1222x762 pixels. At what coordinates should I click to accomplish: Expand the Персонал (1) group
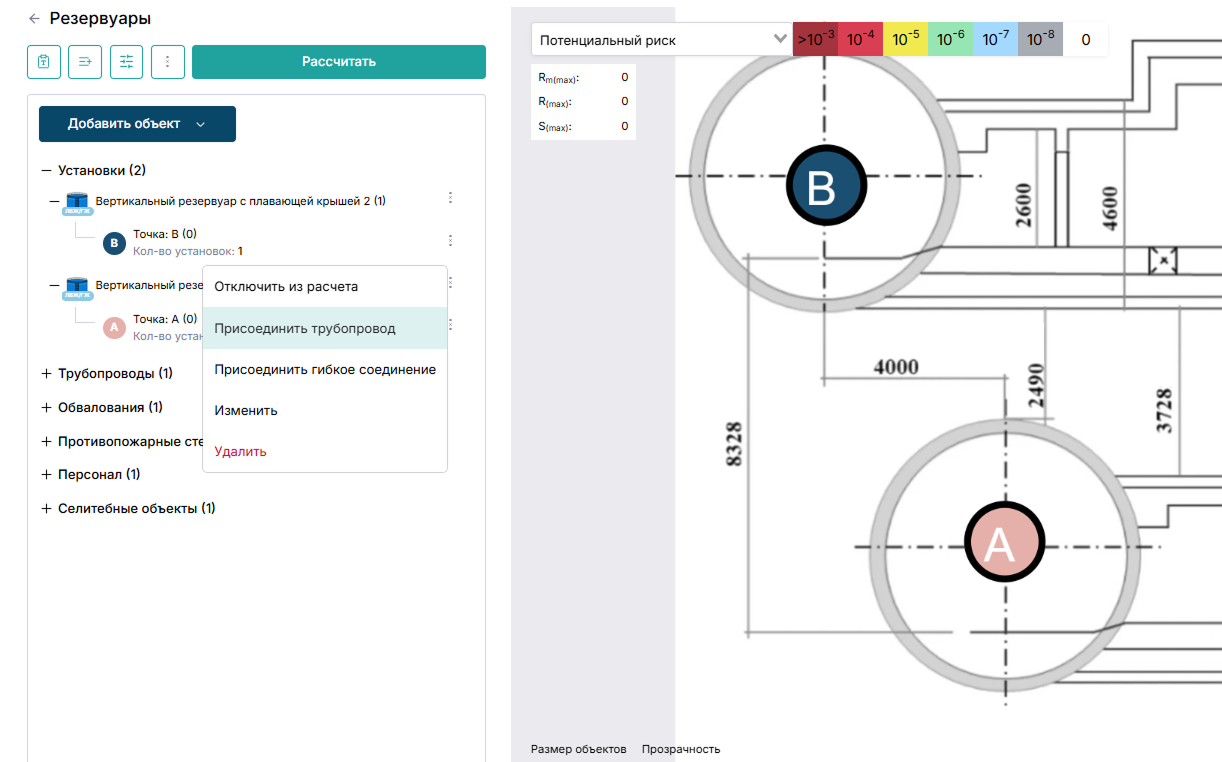[x=46, y=474]
